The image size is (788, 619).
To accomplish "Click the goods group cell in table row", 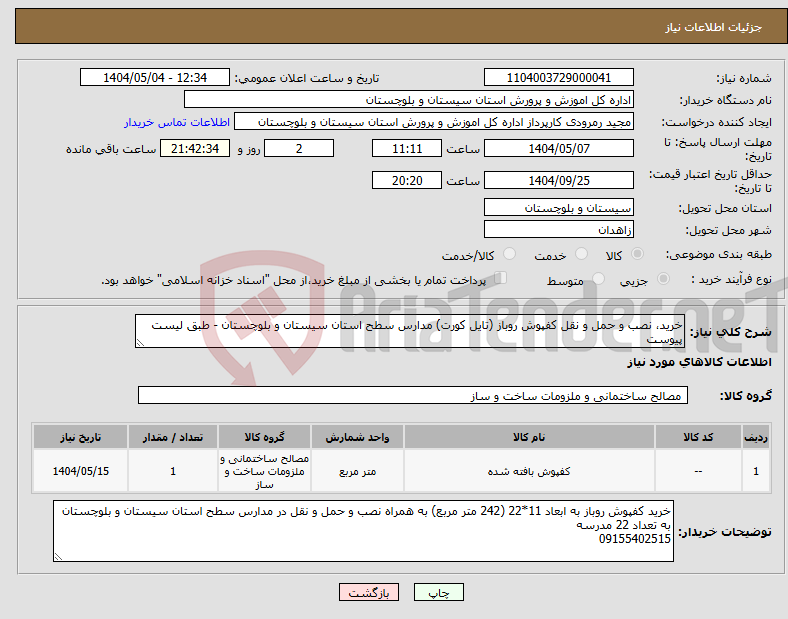I will [264, 471].
